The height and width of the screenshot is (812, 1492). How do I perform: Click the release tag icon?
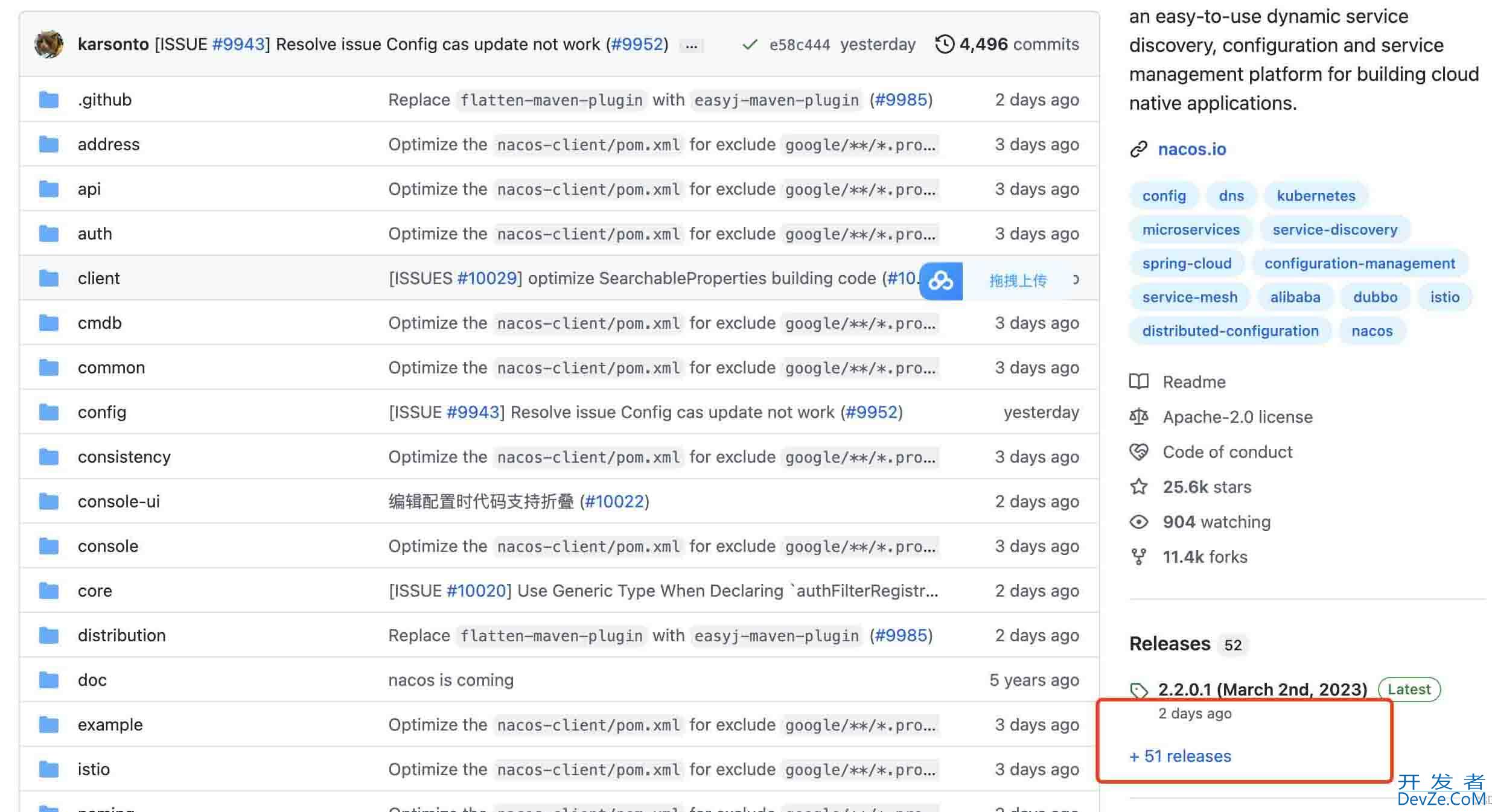click(1139, 690)
